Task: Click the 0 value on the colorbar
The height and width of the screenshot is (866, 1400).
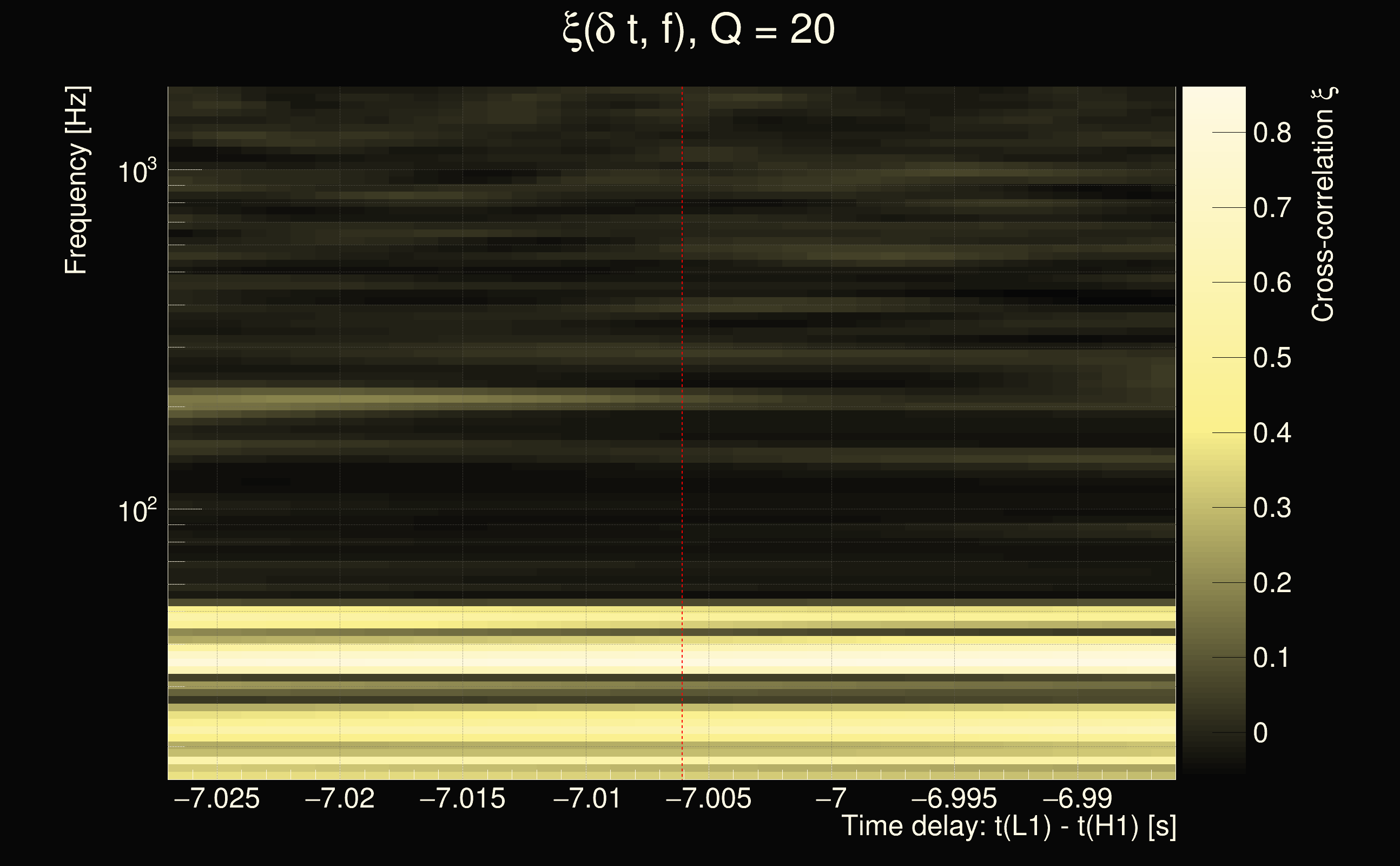Action: tap(1260, 733)
